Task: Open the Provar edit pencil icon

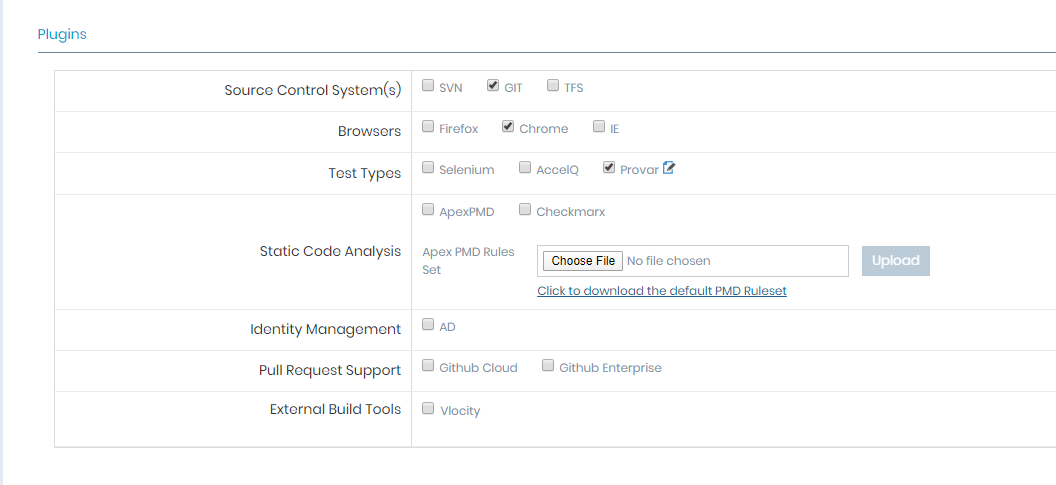Action: point(669,168)
